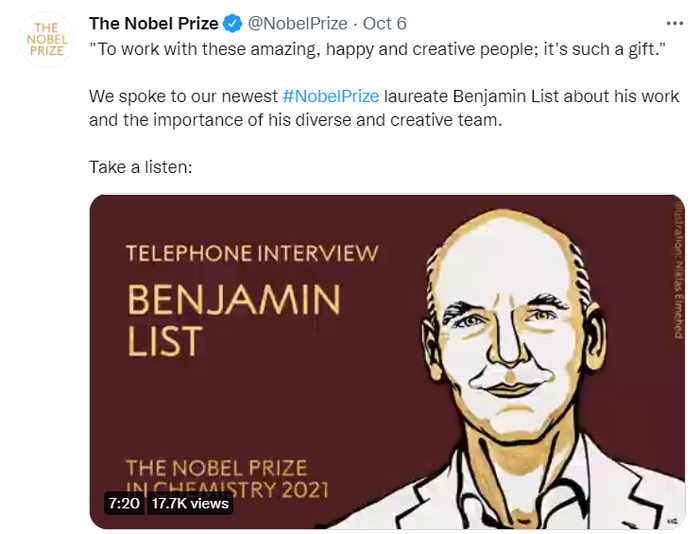Click the 17.7K views counter
This screenshot has width=700, height=534.
(189, 503)
